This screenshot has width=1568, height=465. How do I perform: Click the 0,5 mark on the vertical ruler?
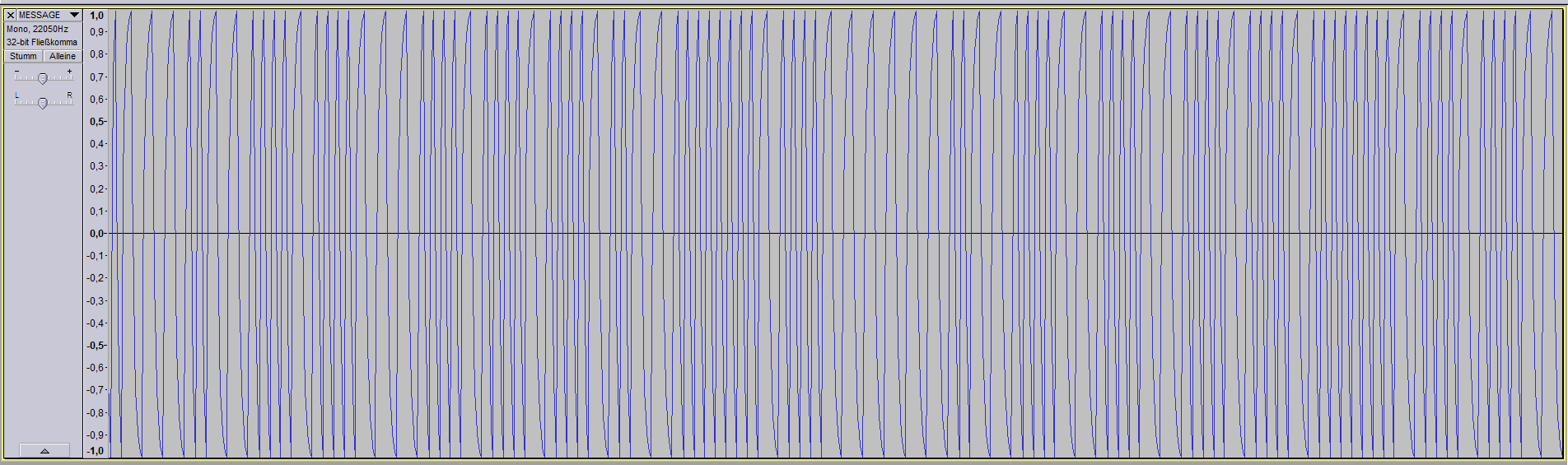coord(96,122)
